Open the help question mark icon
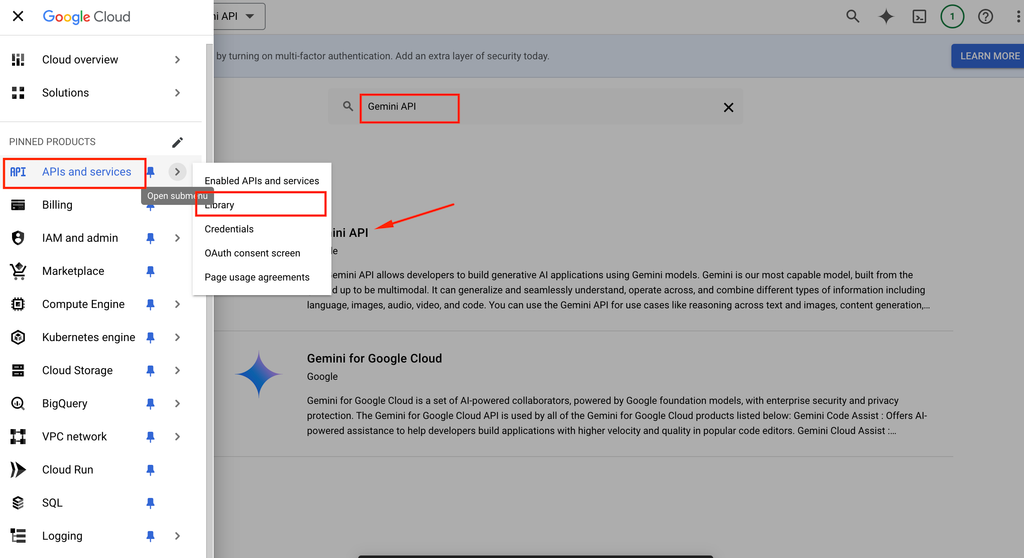This screenshot has width=1024, height=558. [x=986, y=16]
